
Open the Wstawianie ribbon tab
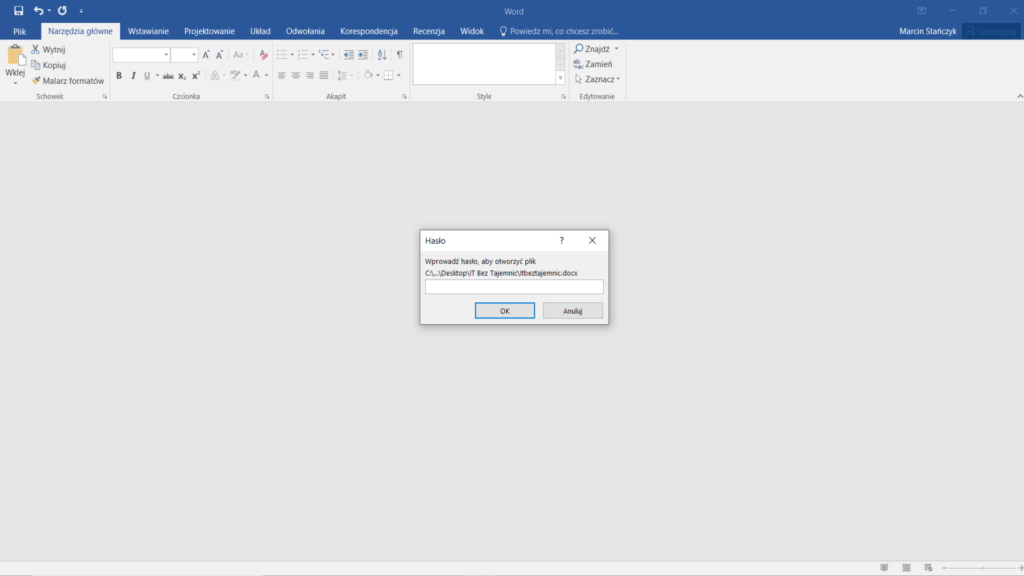pos(148,31)
